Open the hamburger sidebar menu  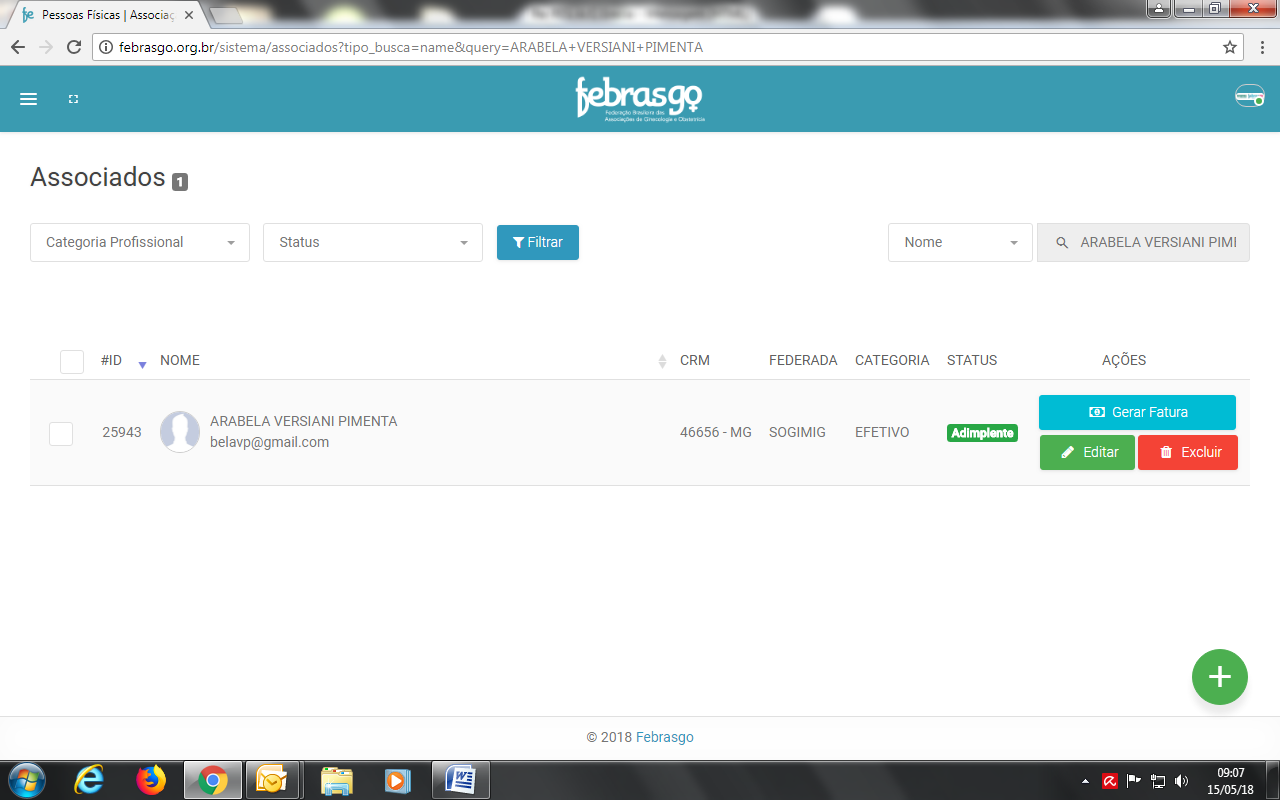[x=29, y=99]
